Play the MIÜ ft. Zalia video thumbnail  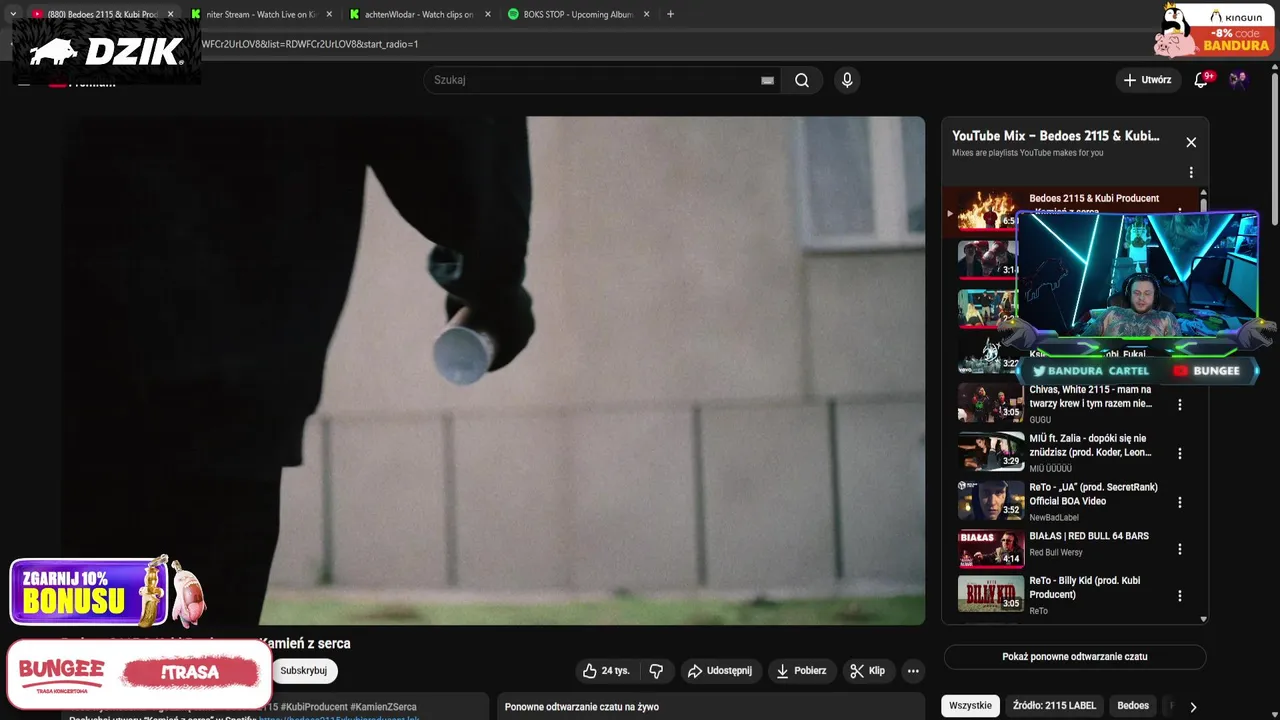click(991, 451)
